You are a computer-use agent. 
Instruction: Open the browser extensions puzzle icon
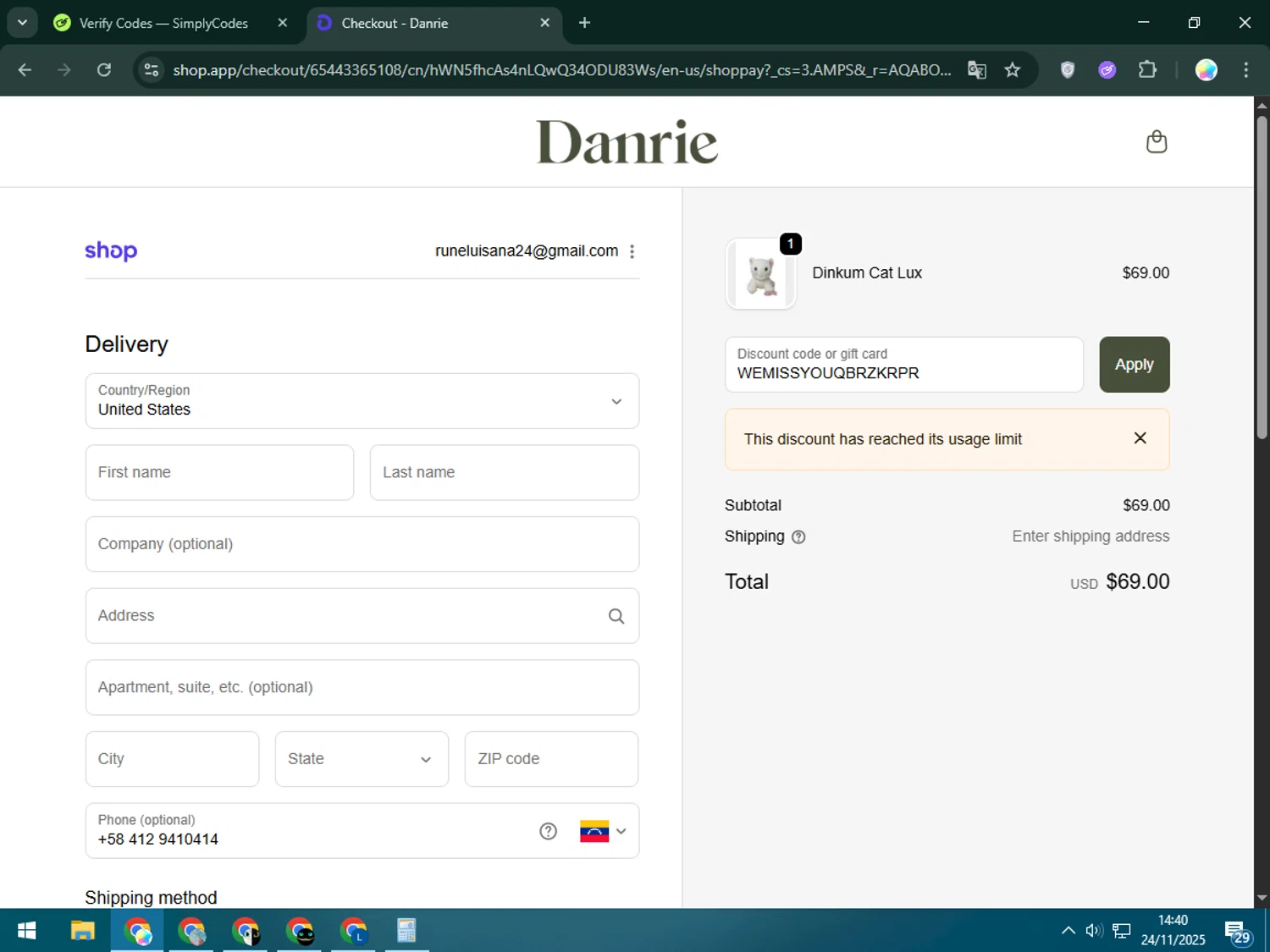coord(1147,69)
